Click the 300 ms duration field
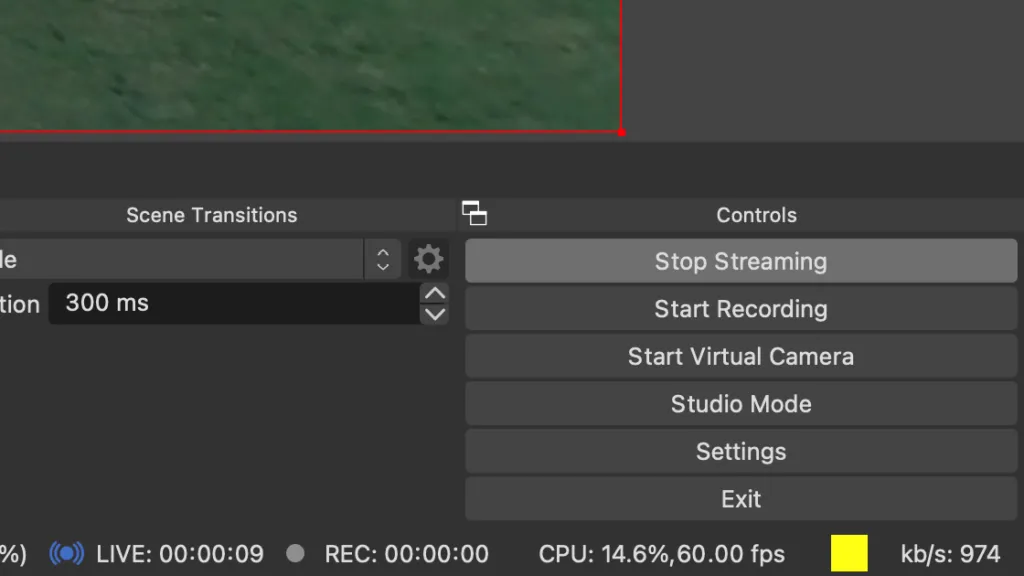The image size is (1024, 576). click(235, 304)
